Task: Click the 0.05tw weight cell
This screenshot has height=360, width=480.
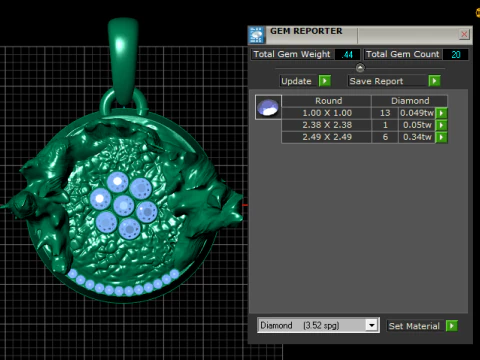Action: tap(417, 125)
